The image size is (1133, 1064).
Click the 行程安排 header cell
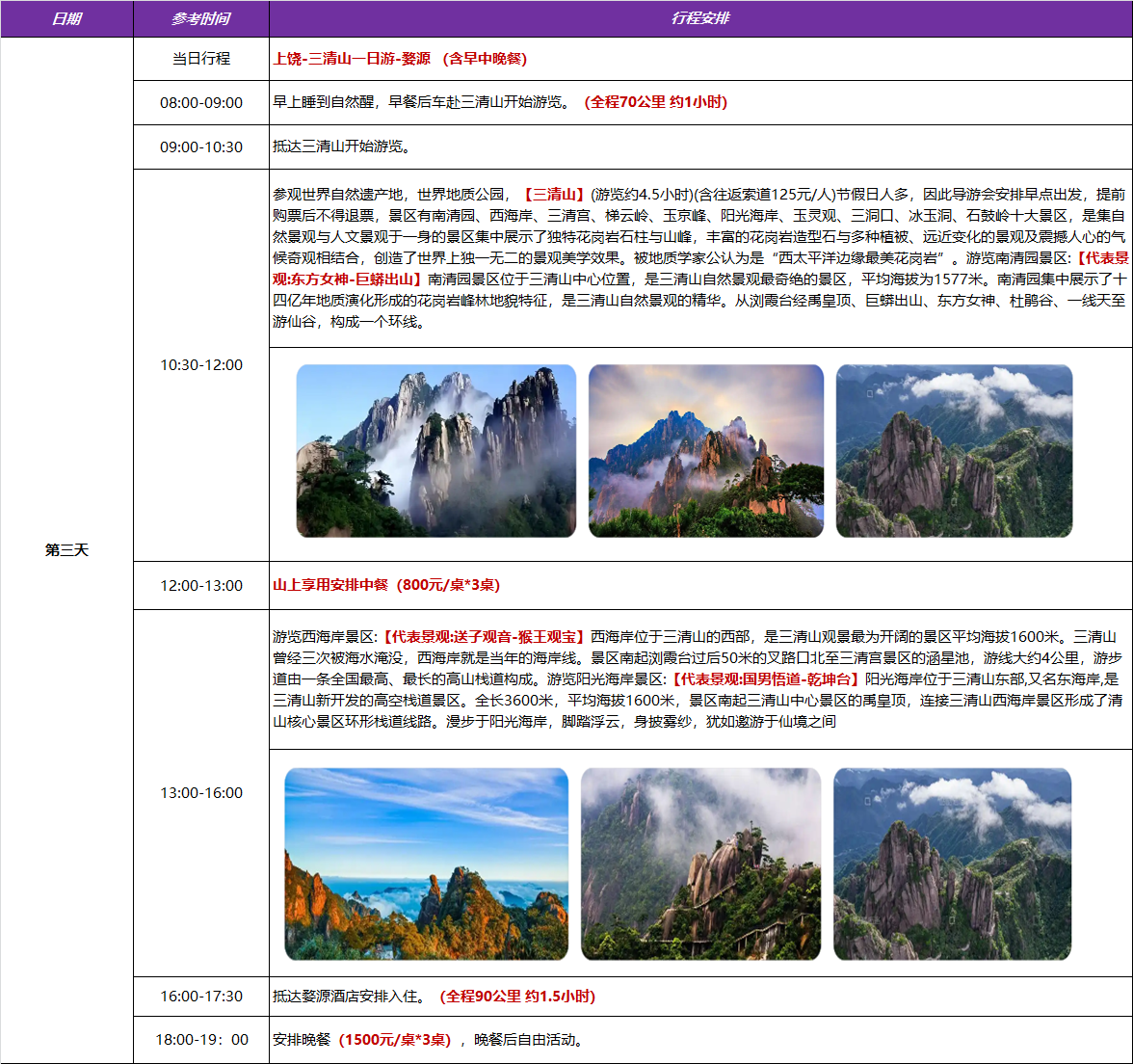[700, 19]
